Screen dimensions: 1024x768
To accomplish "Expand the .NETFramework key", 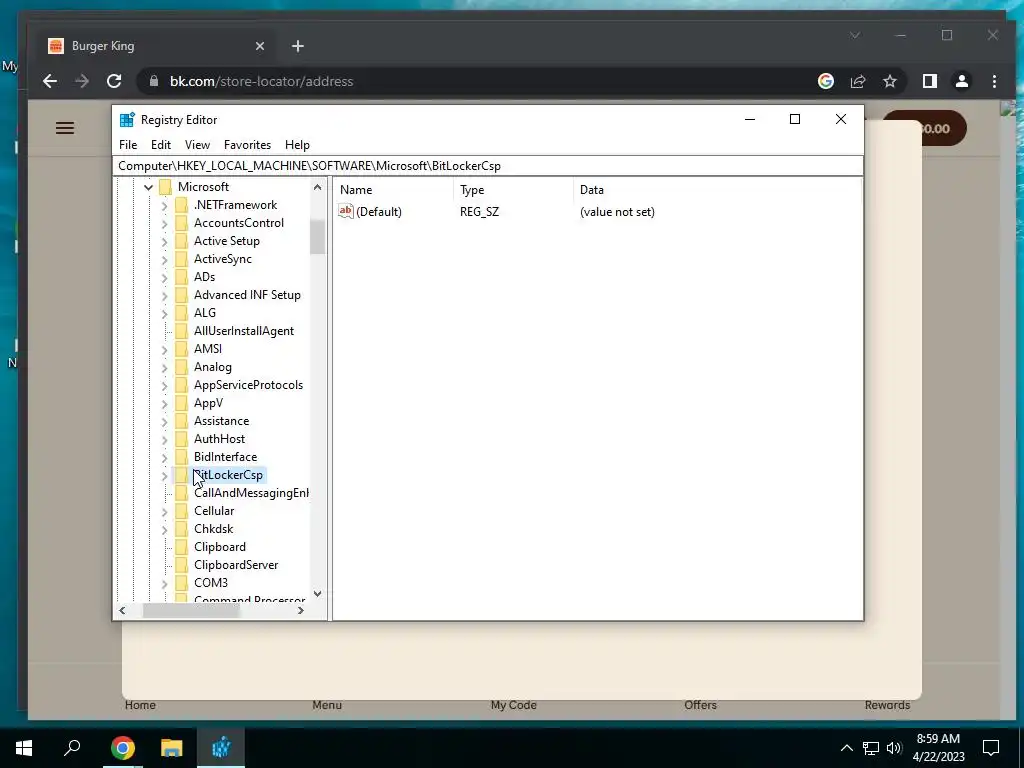I will click(165, 206).
